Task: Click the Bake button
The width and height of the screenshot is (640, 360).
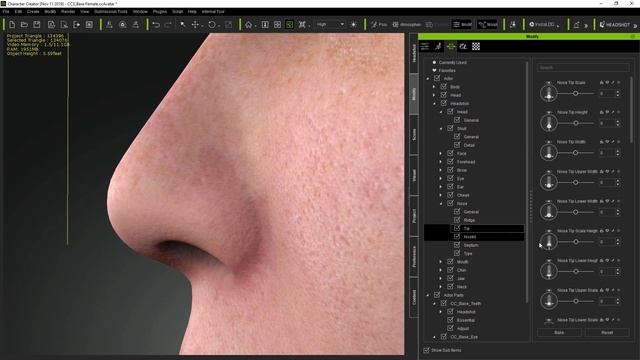Action: [x=559, y=333]
